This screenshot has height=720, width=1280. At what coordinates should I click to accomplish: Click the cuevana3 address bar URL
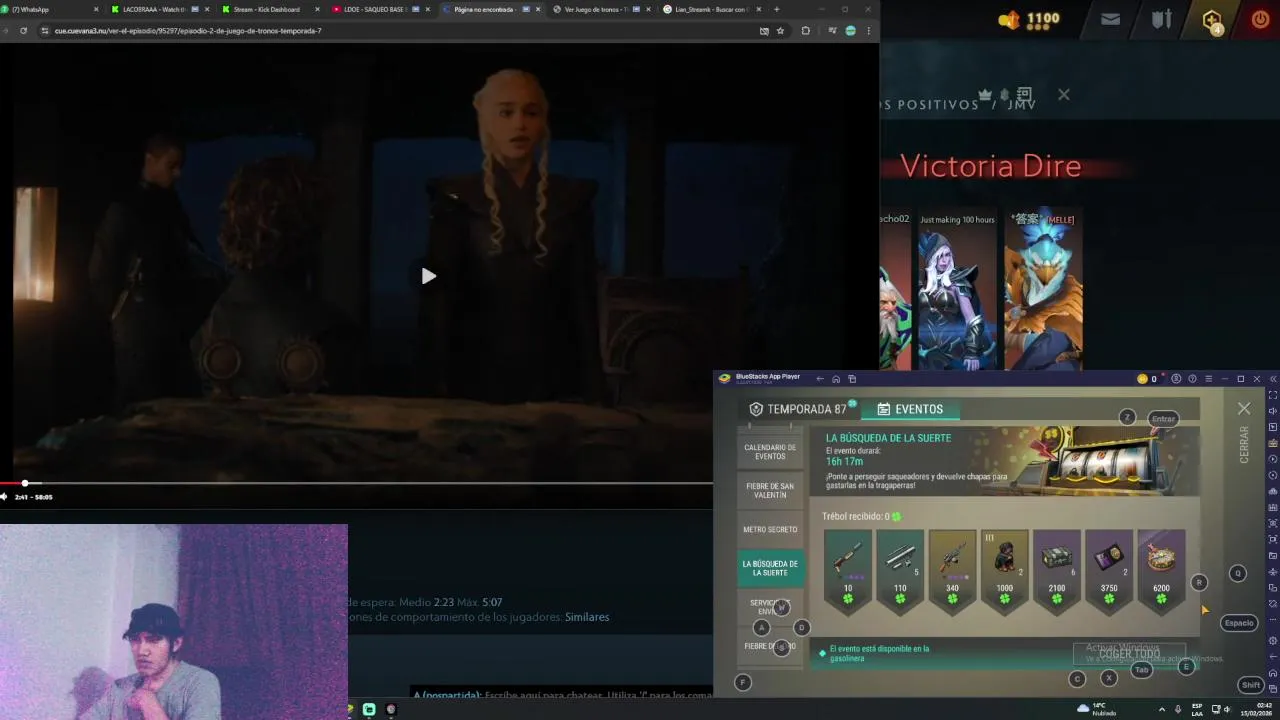pos(188,31)
